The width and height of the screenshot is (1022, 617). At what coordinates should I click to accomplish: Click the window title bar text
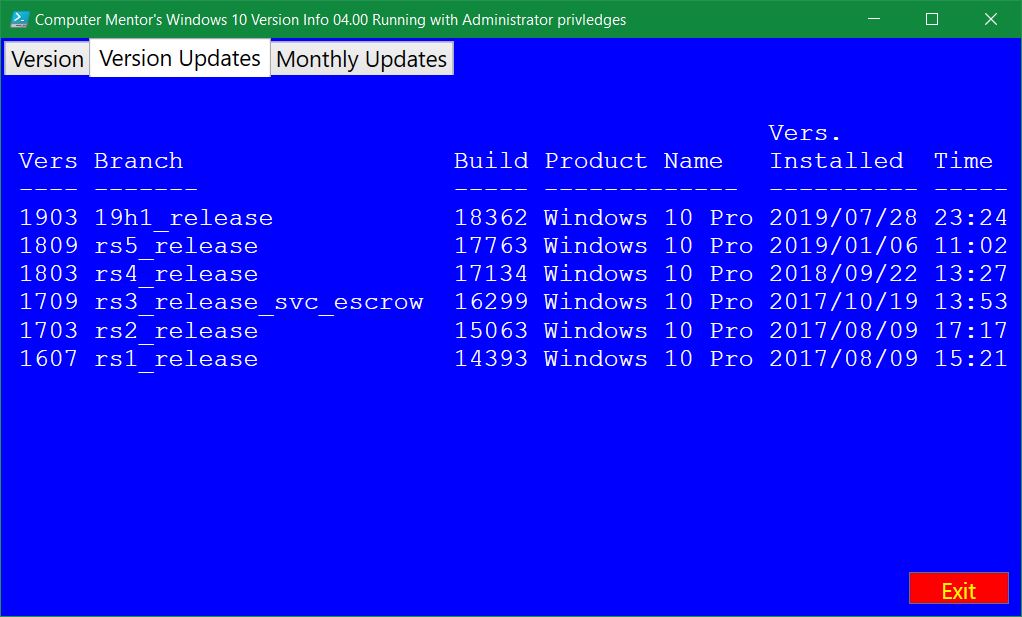(330, 19)
